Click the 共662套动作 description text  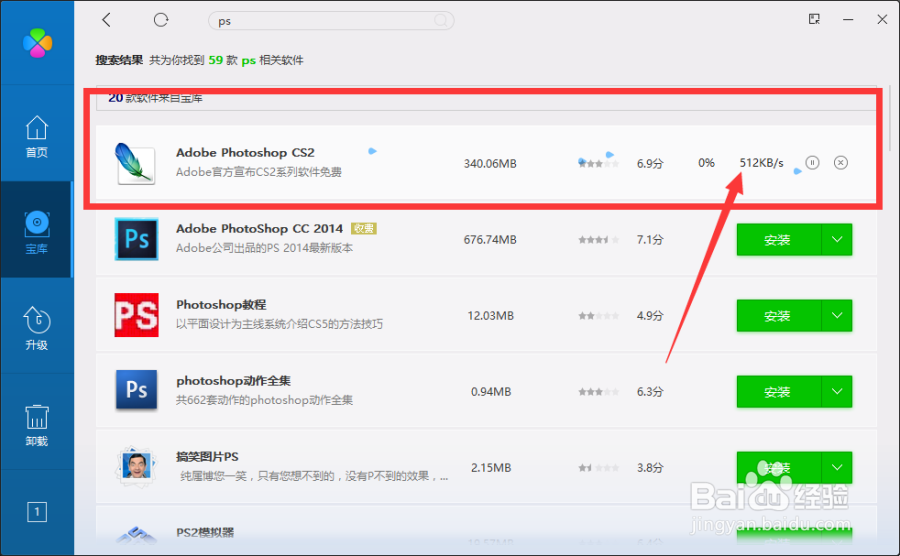264,400
